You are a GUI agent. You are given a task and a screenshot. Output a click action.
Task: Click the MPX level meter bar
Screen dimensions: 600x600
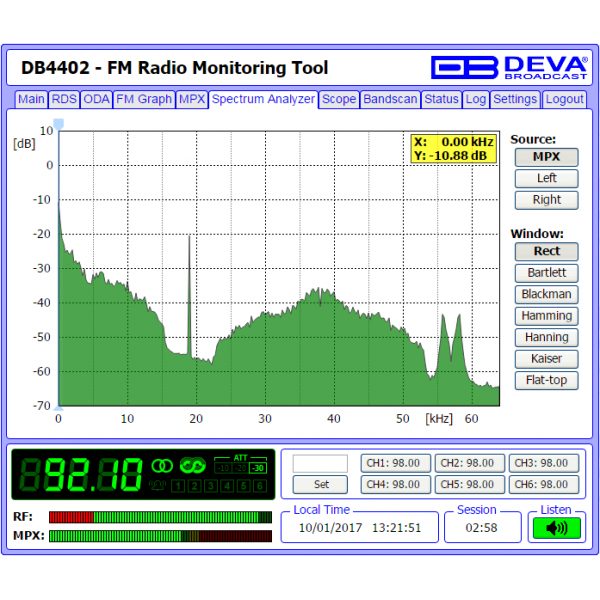pyautogui.click(x=160, y=536)
